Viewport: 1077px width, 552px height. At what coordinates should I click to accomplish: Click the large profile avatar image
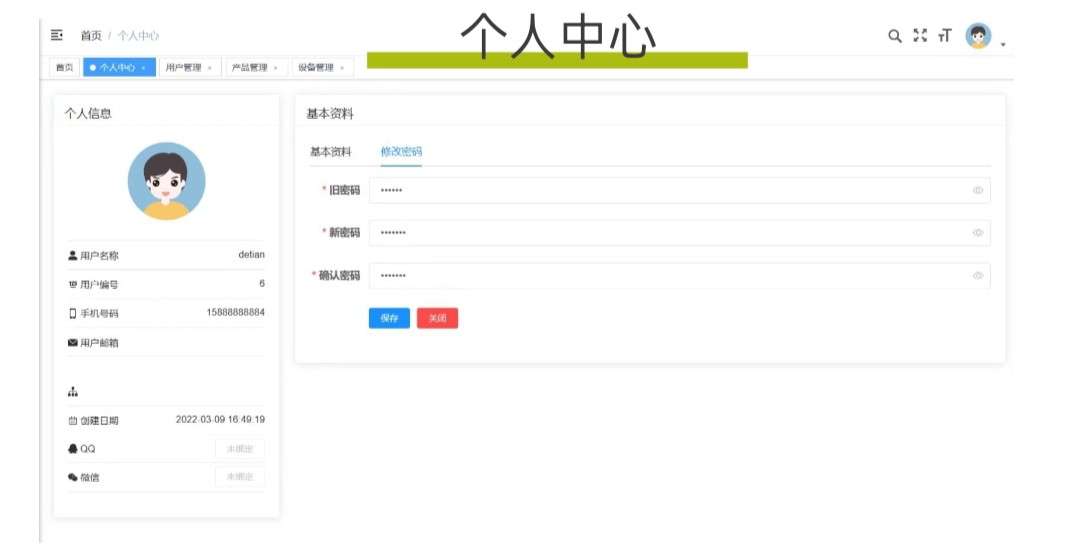166,181
